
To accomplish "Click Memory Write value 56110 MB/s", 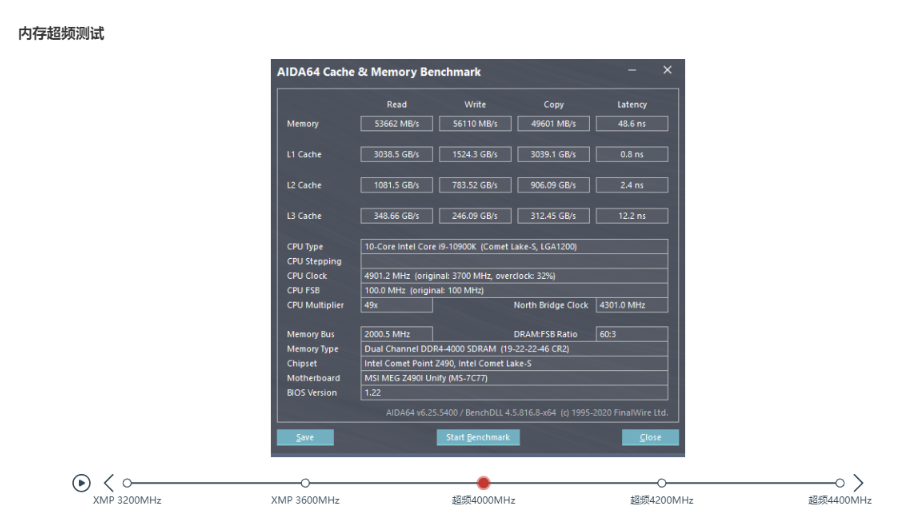I will [475, 124].
